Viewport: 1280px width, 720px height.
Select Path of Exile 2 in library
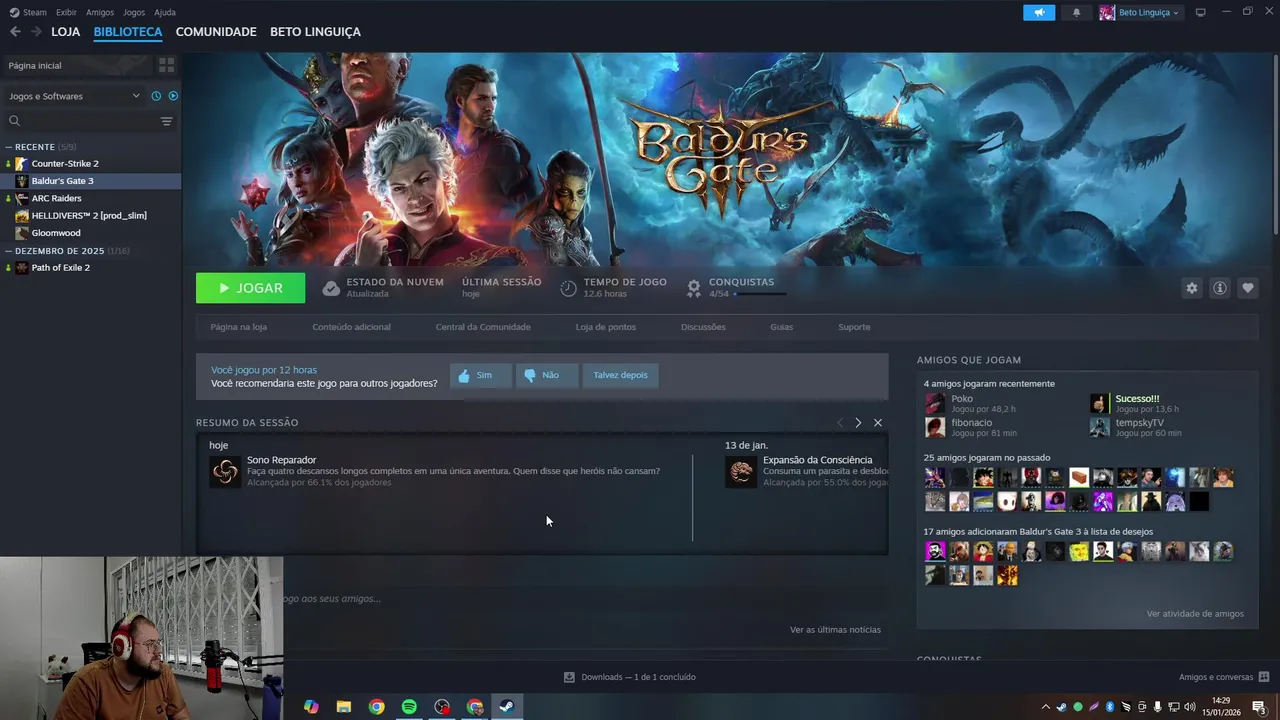click(60, 268)
